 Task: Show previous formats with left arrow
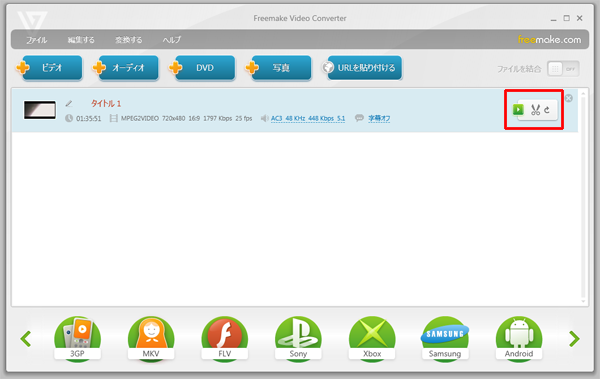[x=26, y=338]
